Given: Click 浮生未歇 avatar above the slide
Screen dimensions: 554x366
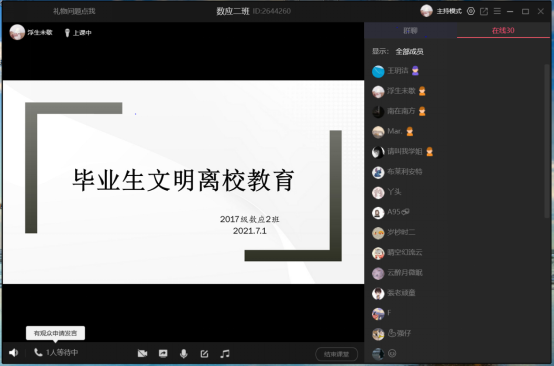Looking at the screenshot, I should 17,32.
